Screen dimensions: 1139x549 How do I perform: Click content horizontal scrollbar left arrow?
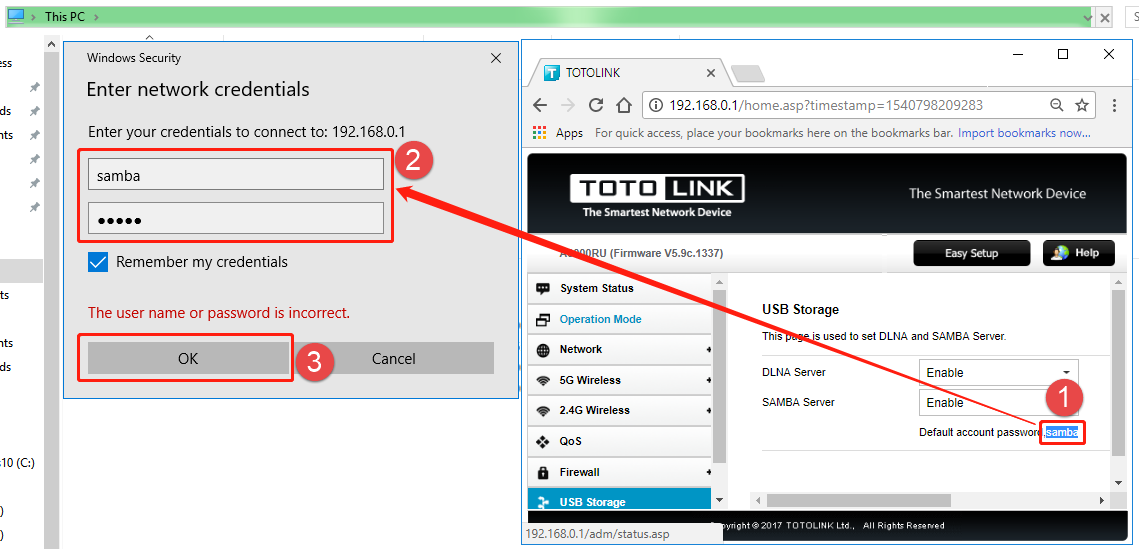(757, 500)
